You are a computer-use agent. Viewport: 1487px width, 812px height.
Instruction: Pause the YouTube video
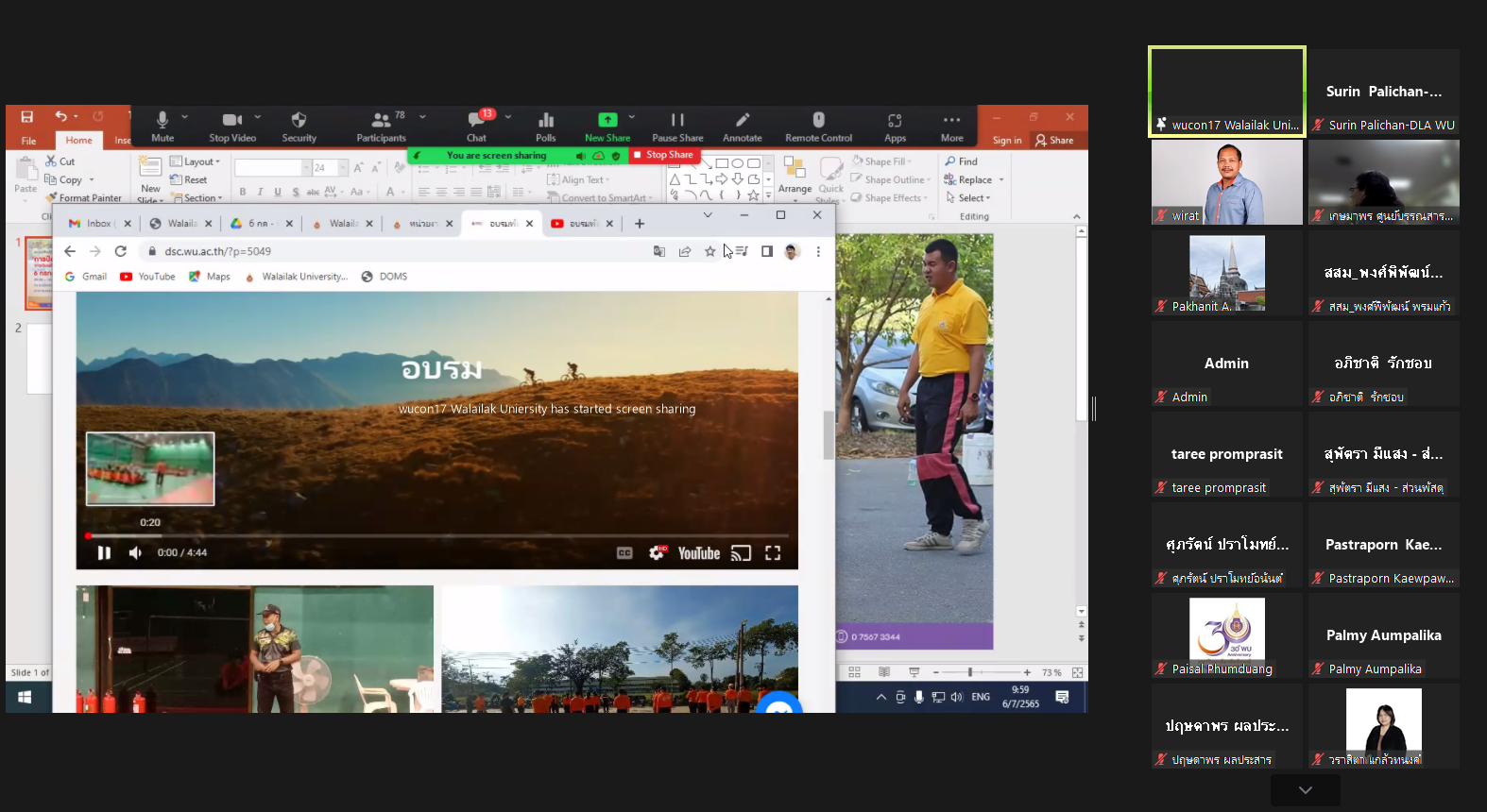(x=104, y=552)
